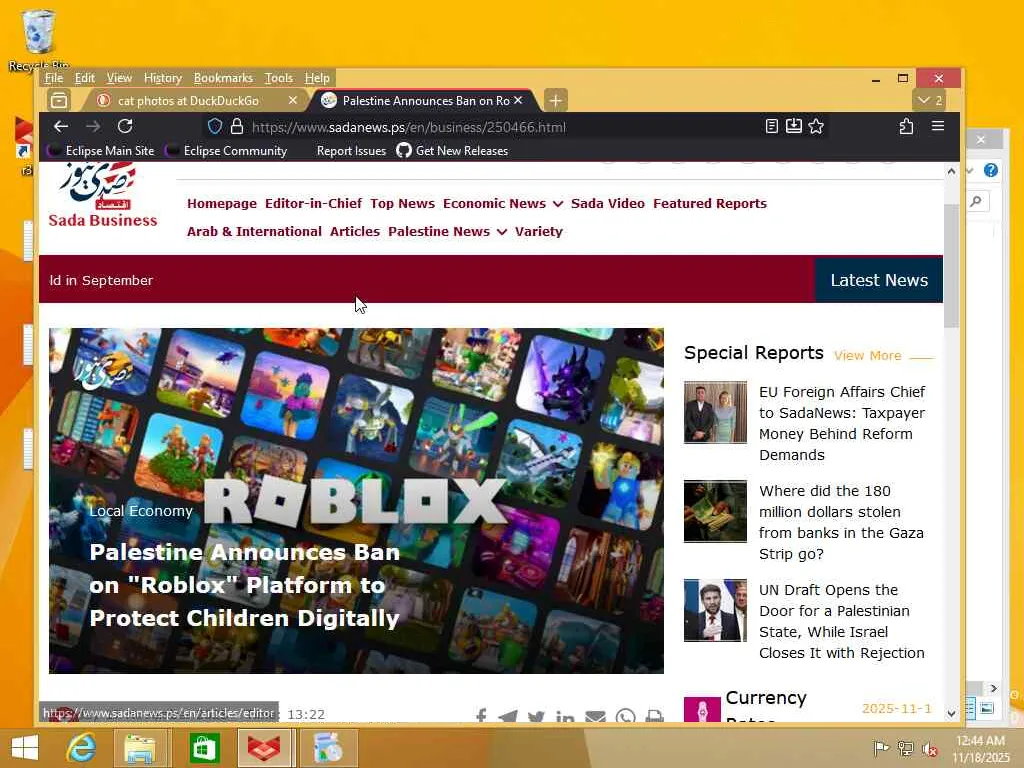Show site security padlock info

237,126
